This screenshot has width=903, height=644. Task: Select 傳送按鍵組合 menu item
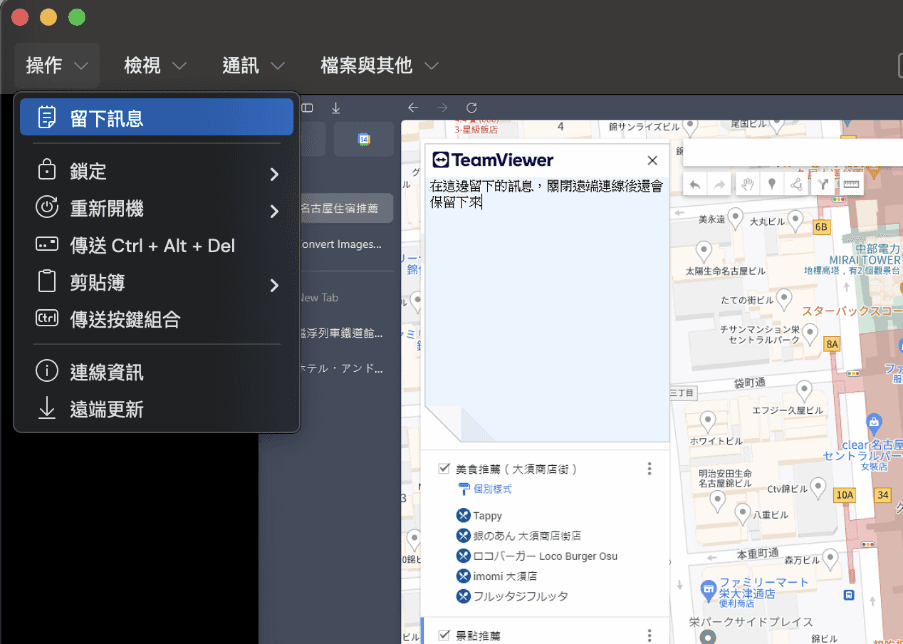point(157,319)
